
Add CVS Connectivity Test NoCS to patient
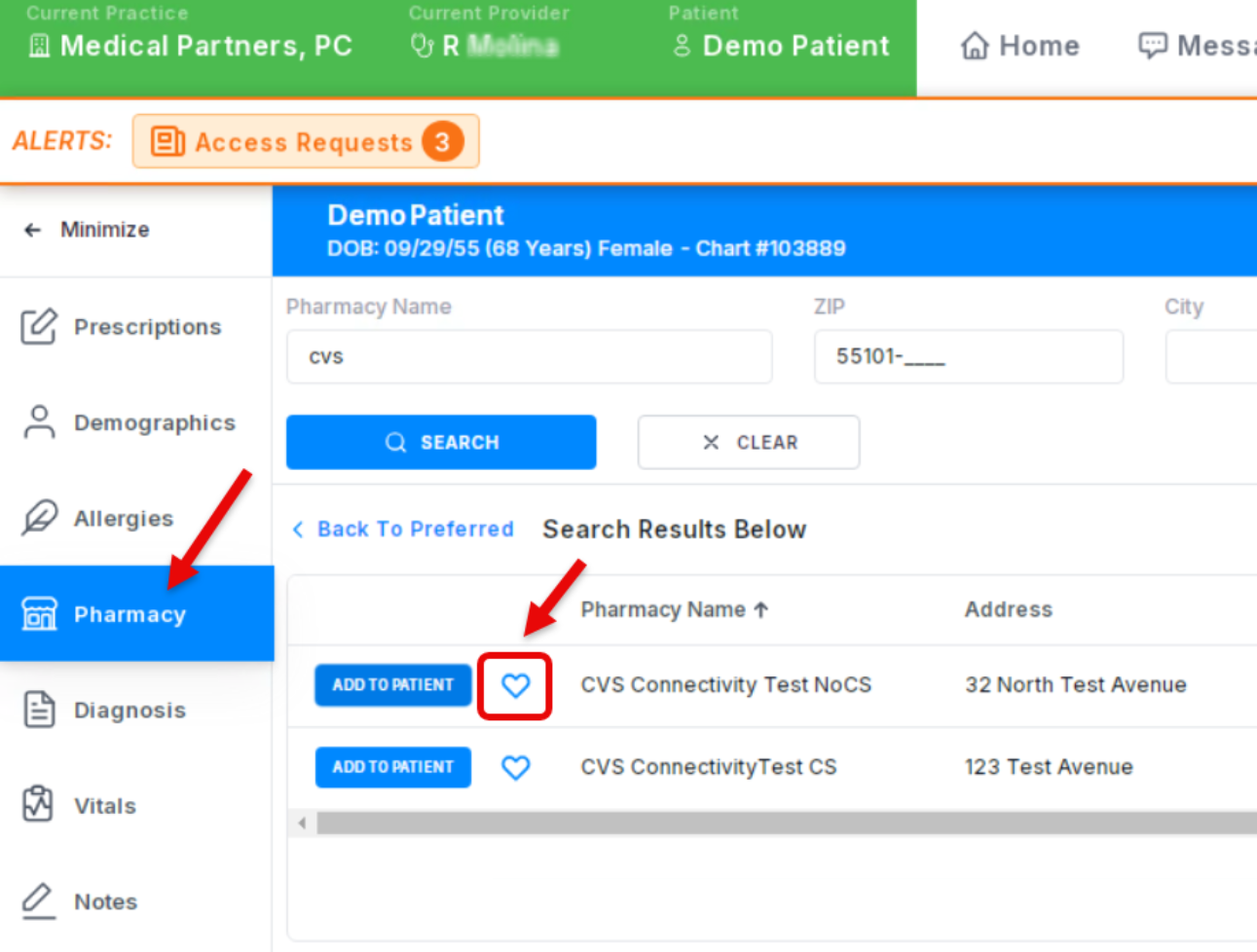pos(392,685)
